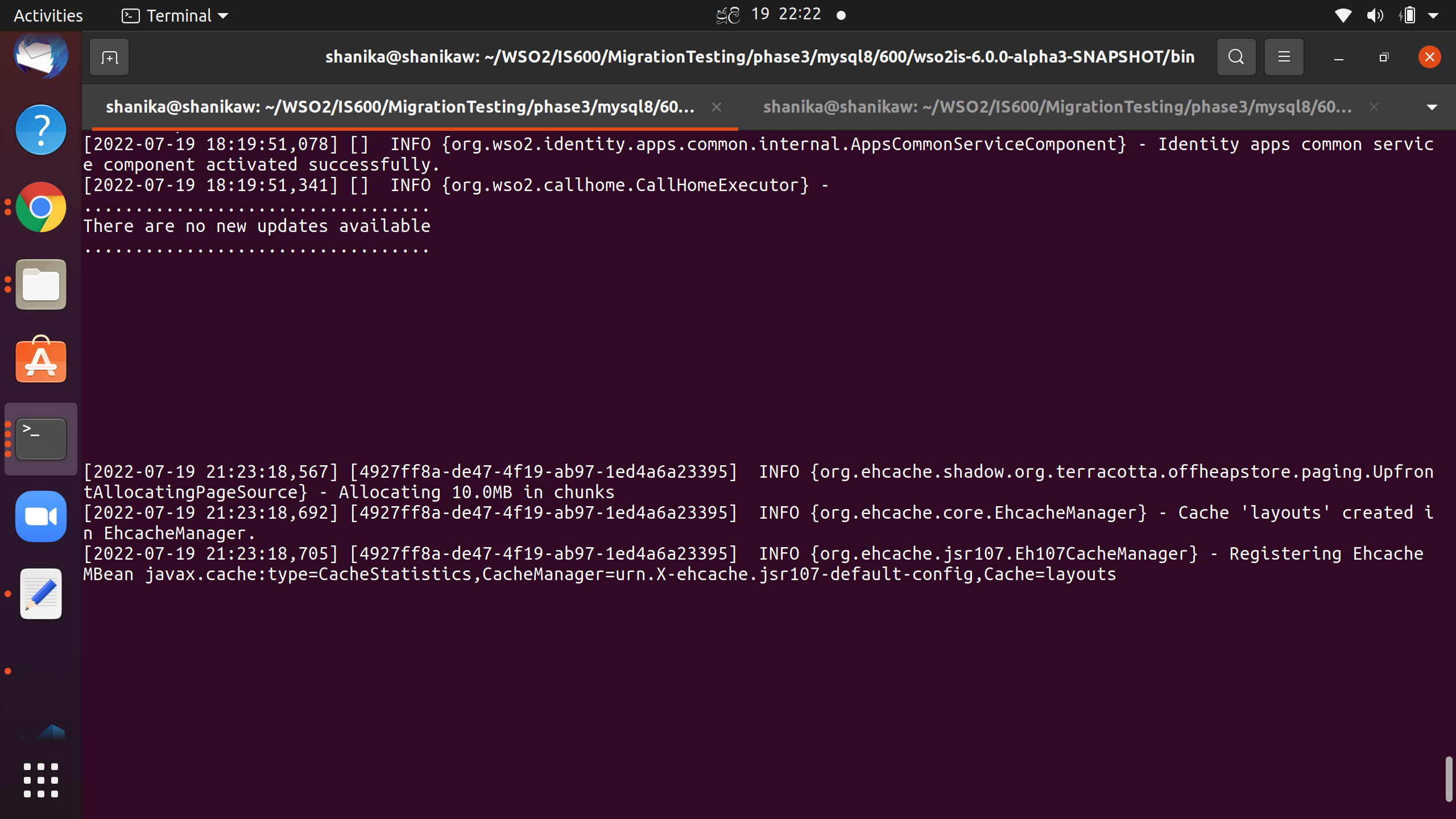
Task: Click the Activities button
Action: (48, 16)
